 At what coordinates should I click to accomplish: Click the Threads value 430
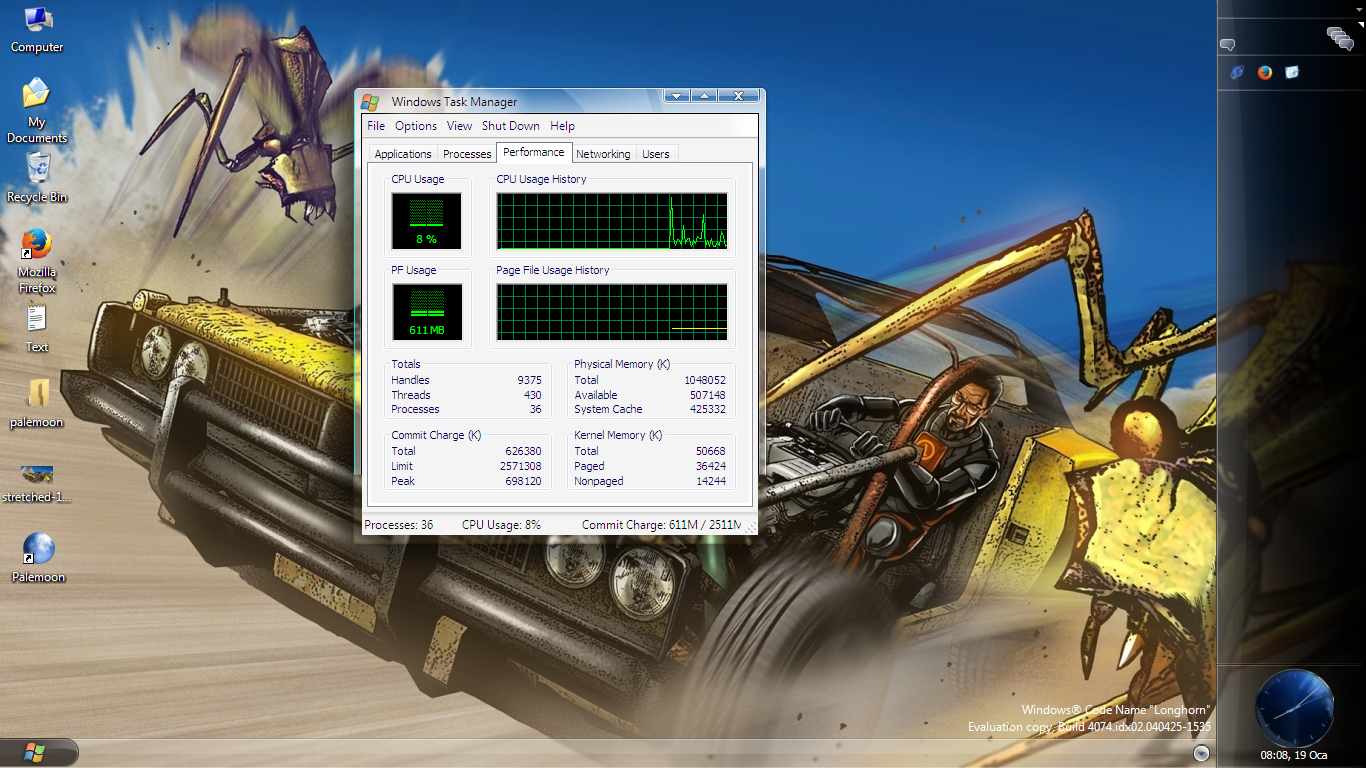[532, 395]
